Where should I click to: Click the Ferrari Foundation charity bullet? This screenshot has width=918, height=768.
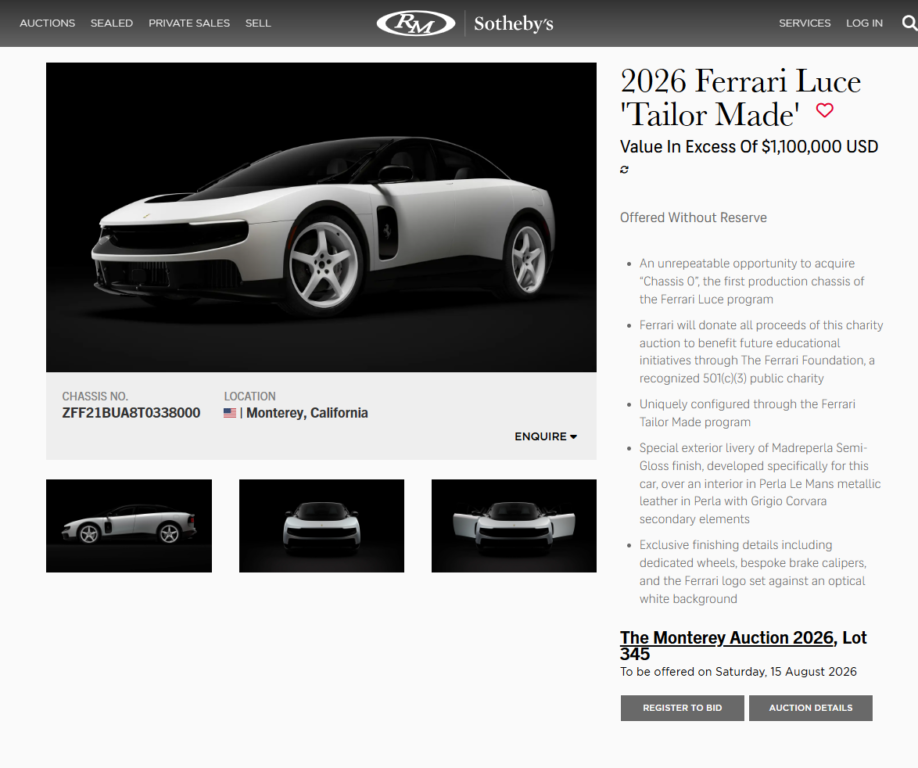coord(761,351)
